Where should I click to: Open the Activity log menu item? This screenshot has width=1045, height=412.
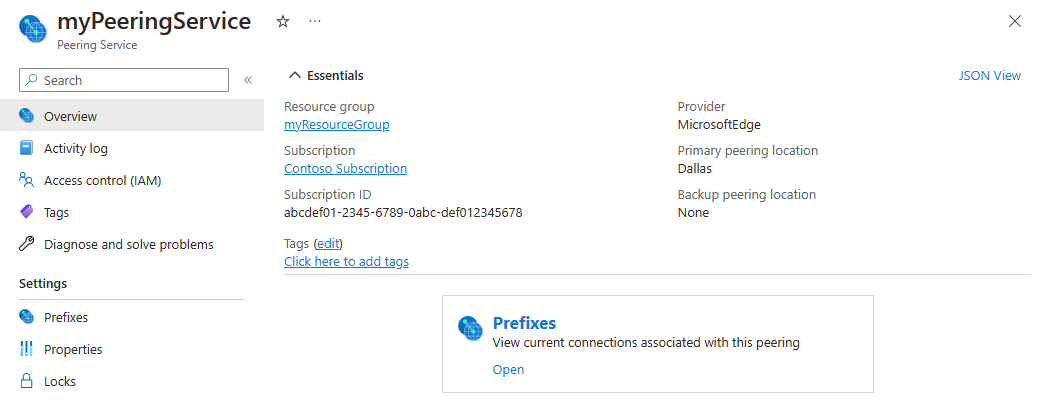tap(76, 148)
